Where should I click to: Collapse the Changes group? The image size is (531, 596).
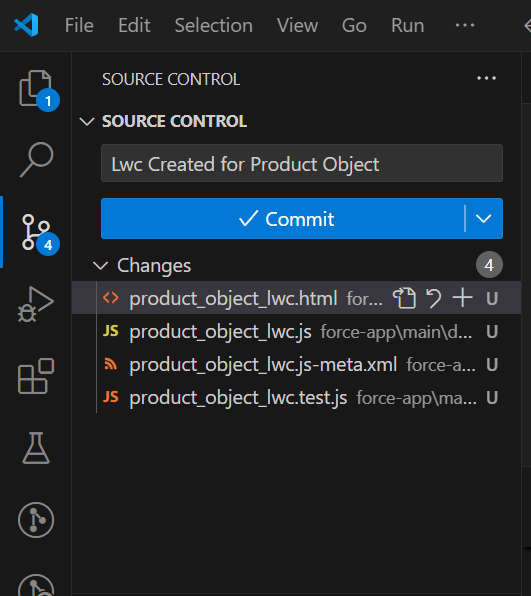point(100,265)
